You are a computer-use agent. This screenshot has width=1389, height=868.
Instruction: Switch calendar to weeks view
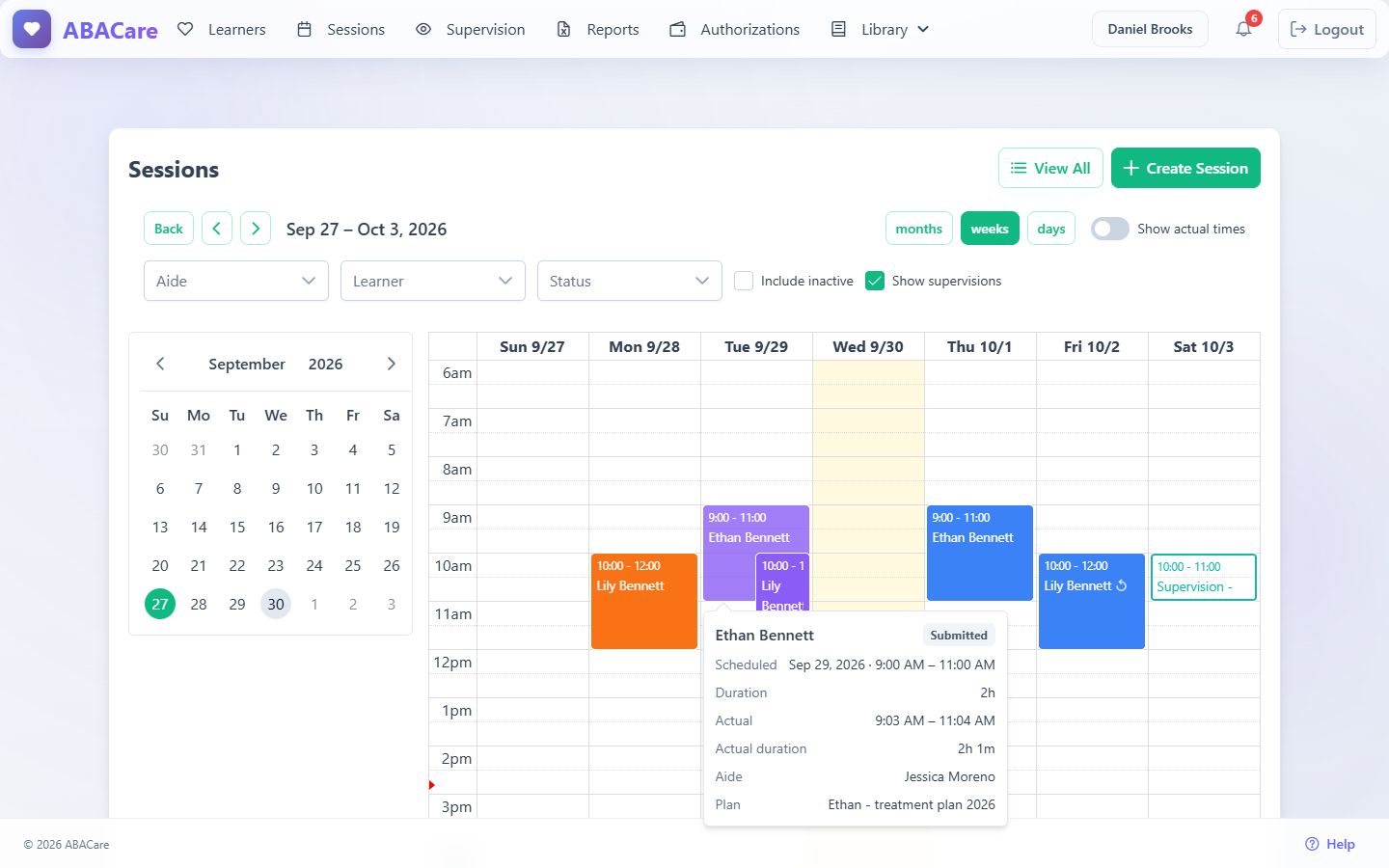click(x=990, y=229)
